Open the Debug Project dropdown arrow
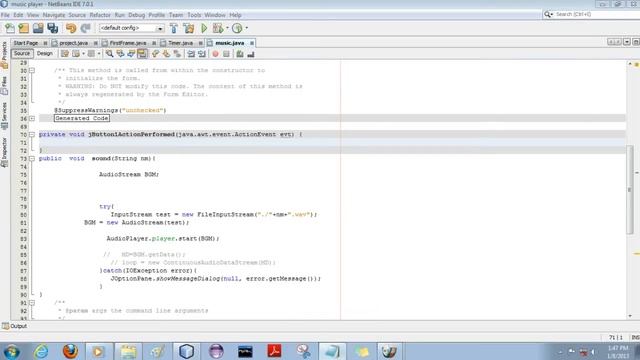This screenshot has width=640, height=360. point(227,28)
